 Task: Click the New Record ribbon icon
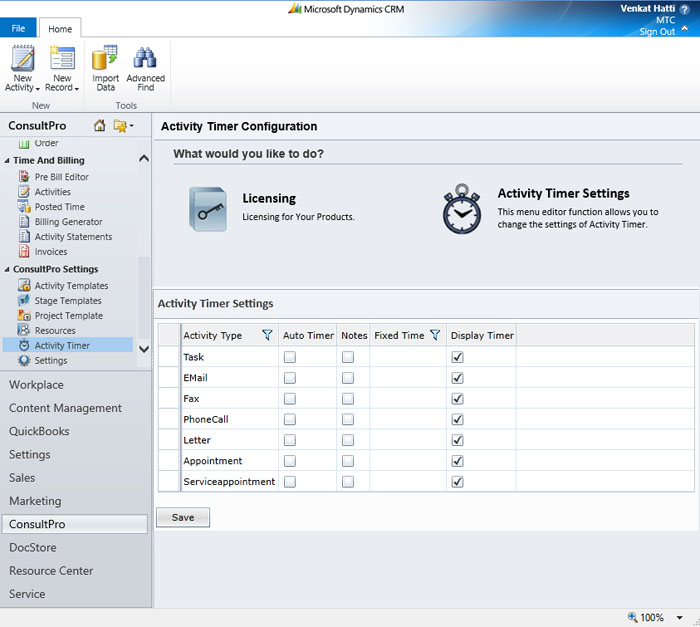(x=62, y=60)
